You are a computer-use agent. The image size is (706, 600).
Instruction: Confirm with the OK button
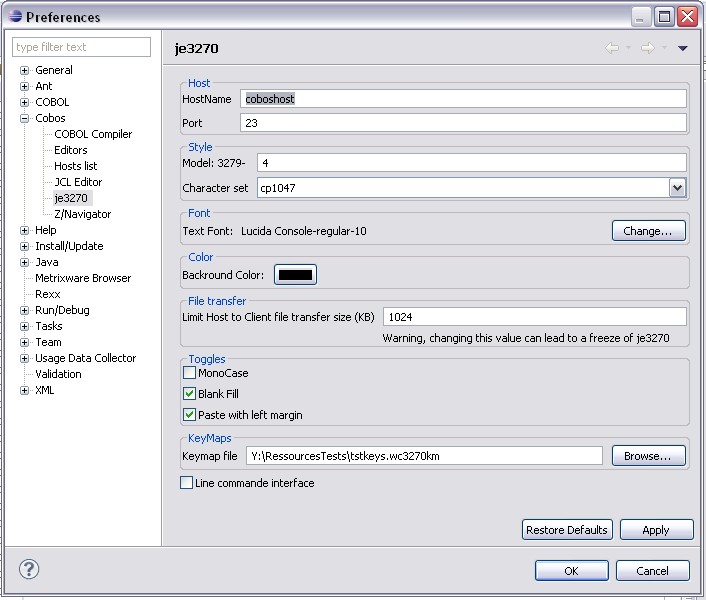pos(571,571)
